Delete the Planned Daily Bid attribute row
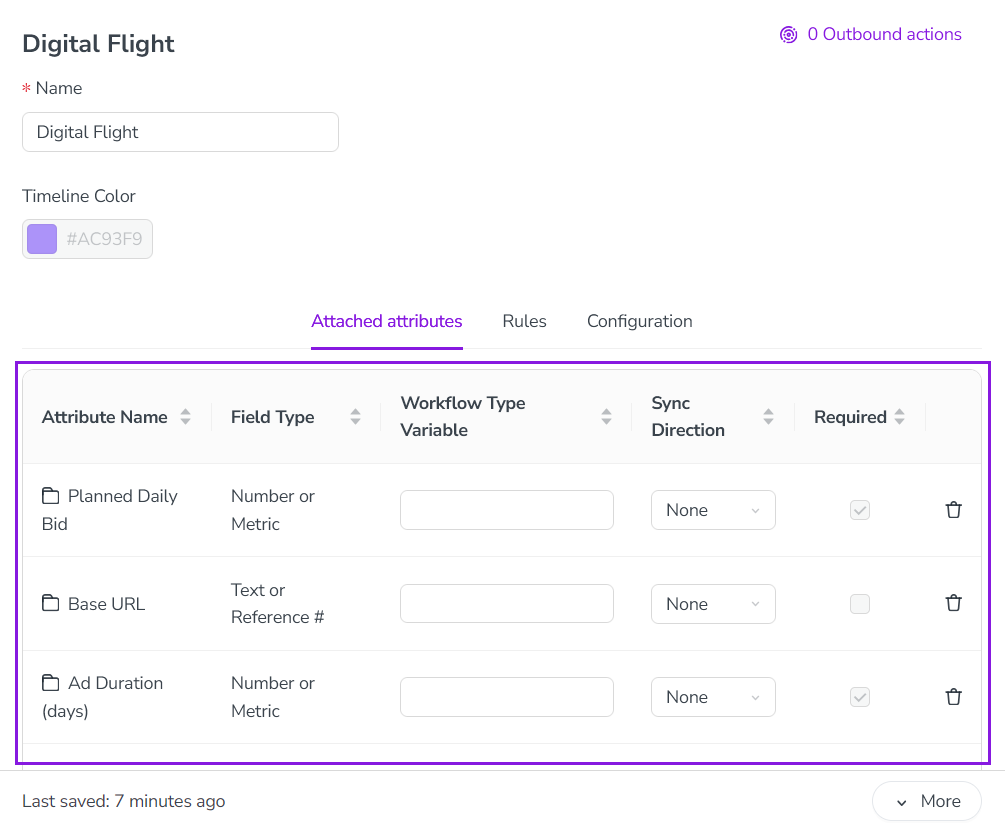Screen dimensions: 1005x827 pos(953,510)
